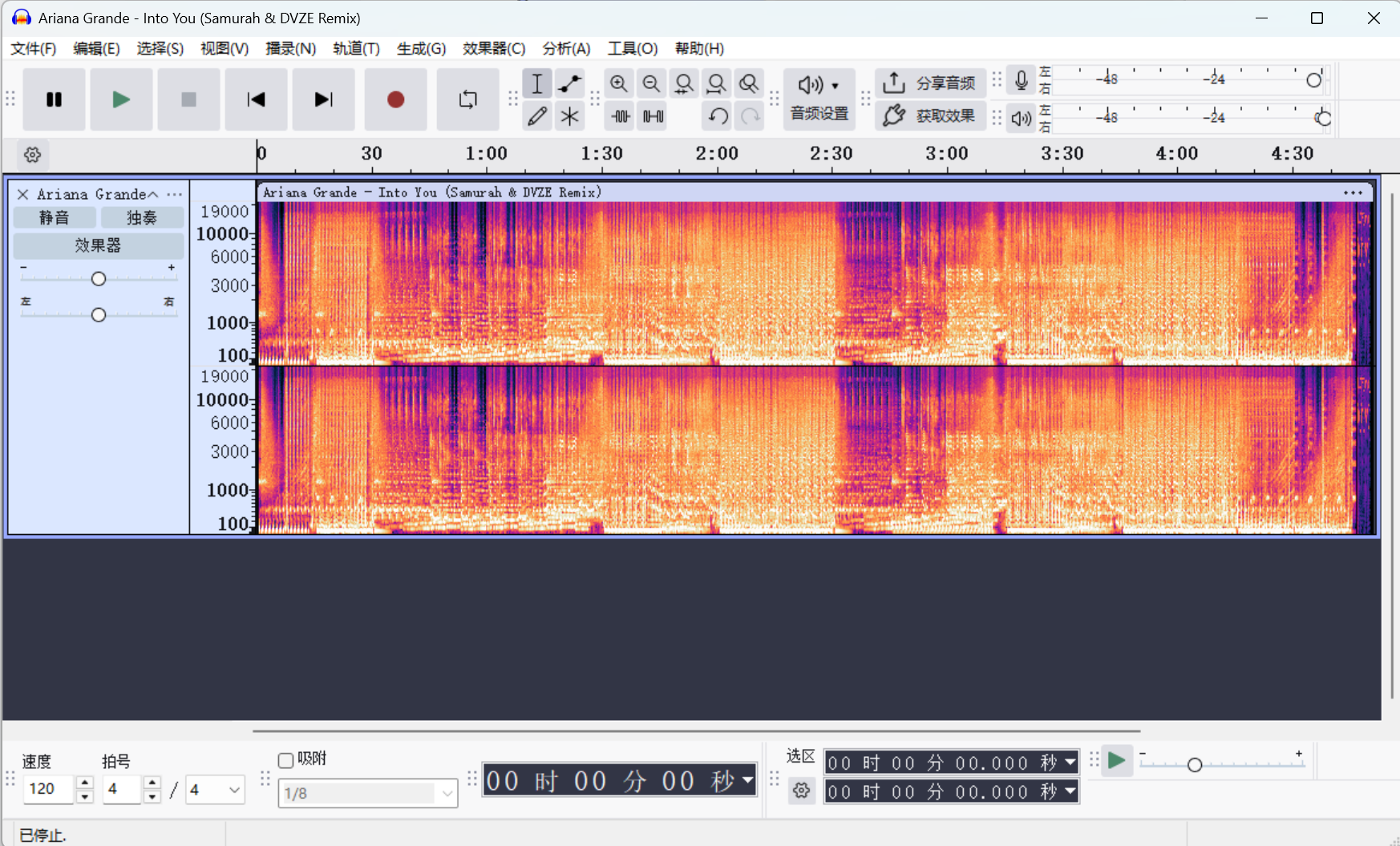Select the Envelope tool
This screenshot has height=846, width=1400.
569,83
